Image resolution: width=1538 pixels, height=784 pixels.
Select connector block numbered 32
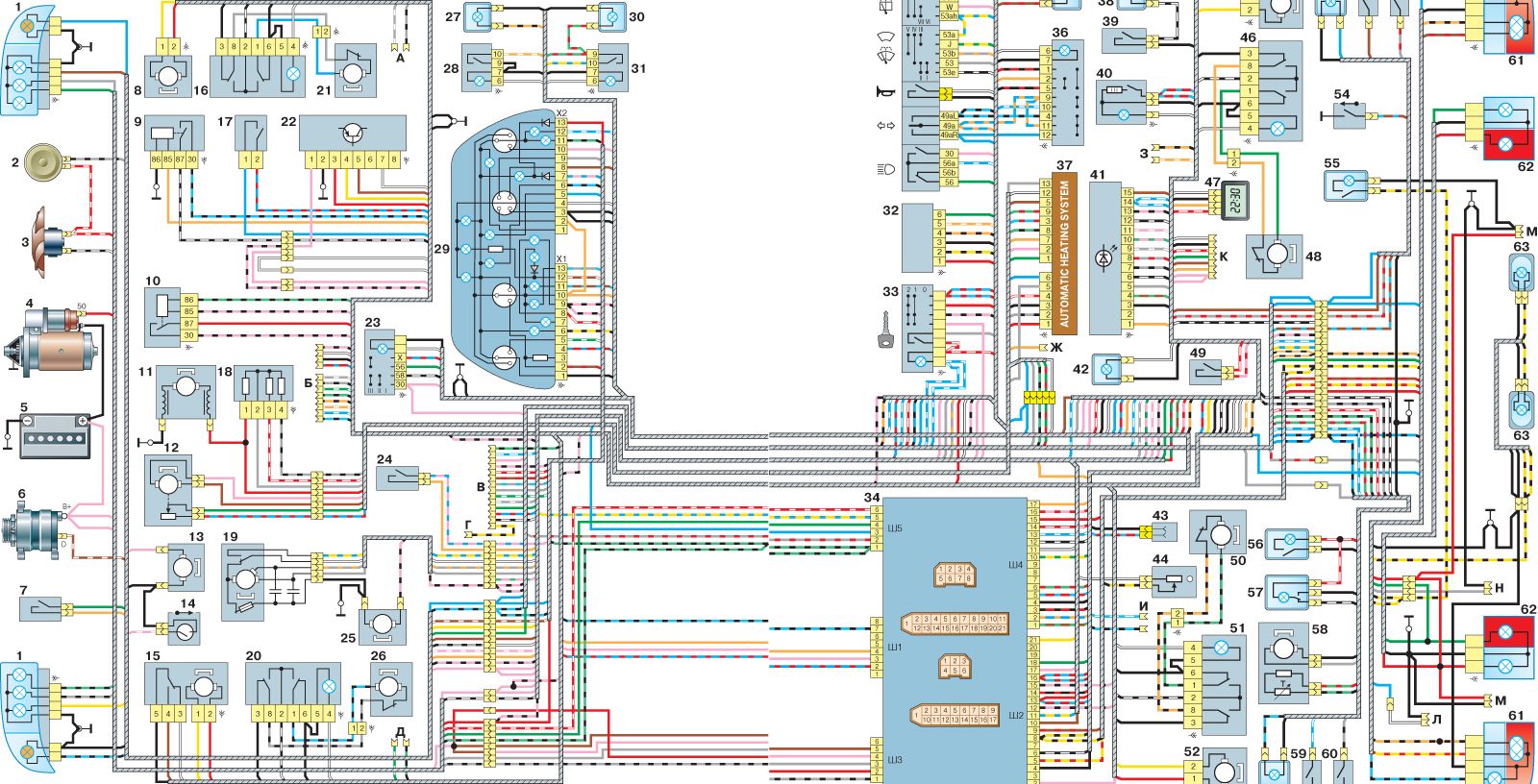924,237
